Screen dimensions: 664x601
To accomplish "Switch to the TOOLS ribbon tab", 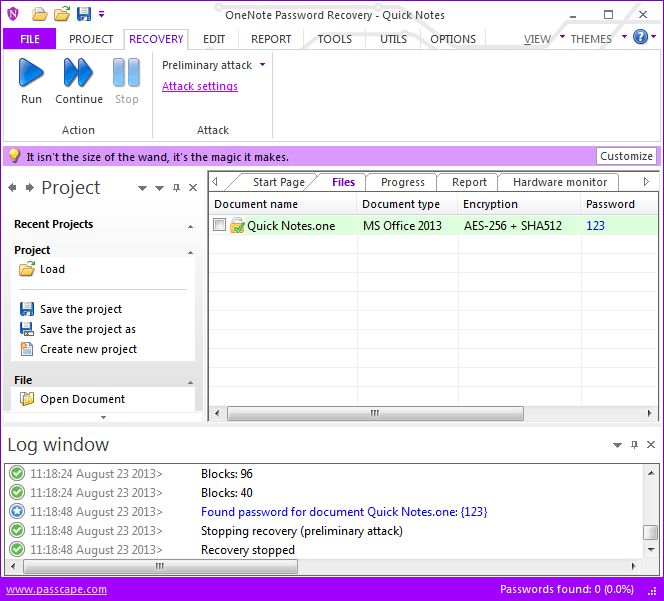I will pos(335,39).
